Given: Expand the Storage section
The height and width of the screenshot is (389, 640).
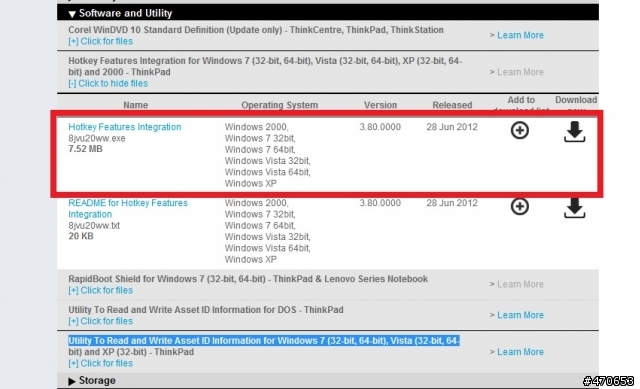Looking at the screenshot, I should (72, 381).
